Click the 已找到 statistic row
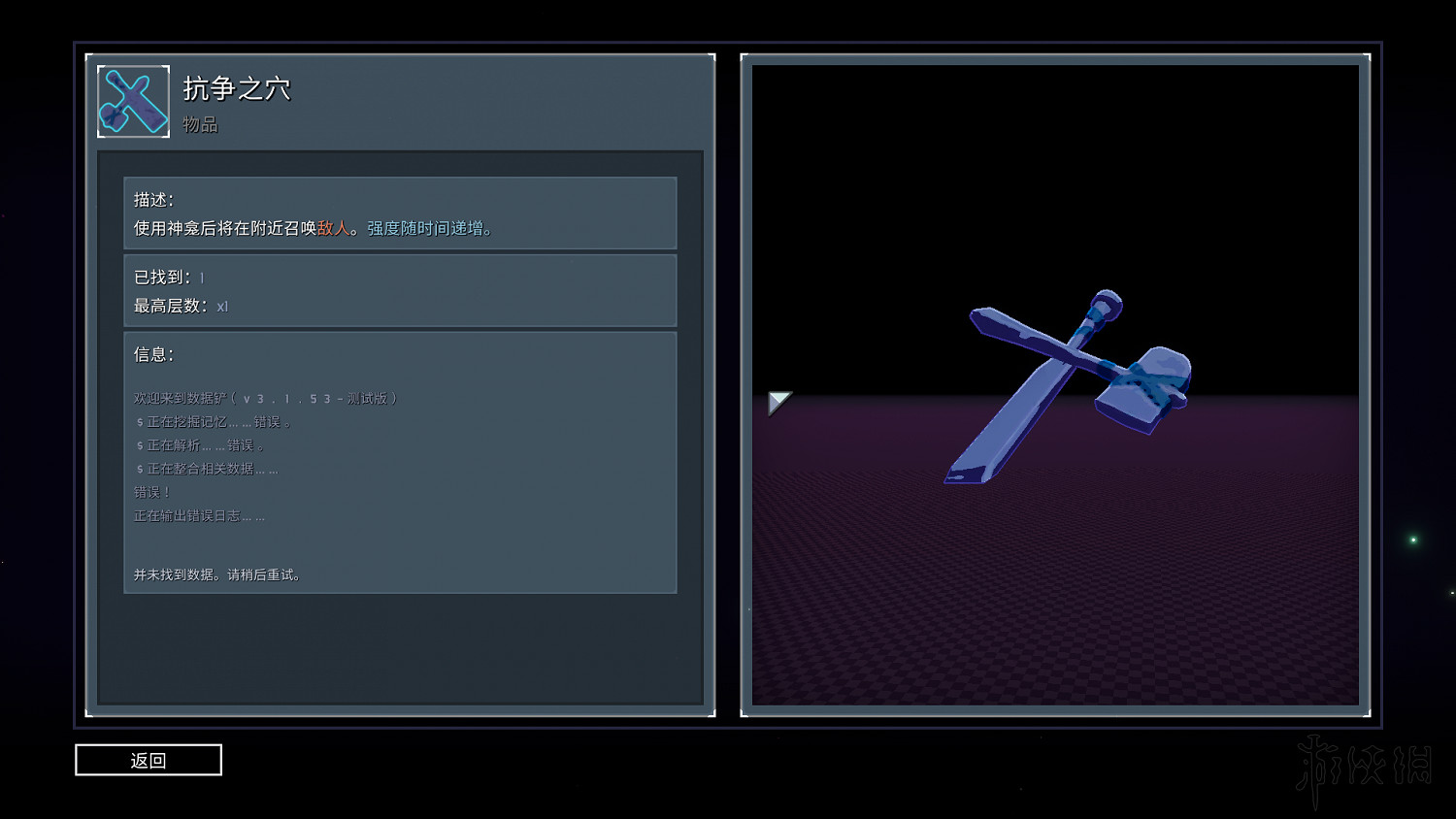Image resolution: width=1456 pixels, height=819 pixels. point(169,278)
